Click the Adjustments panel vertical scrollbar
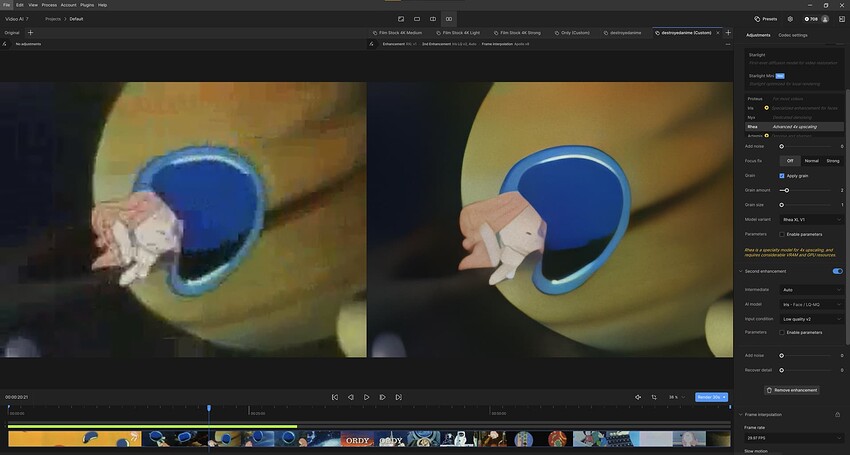 click(x=847, y=217)
